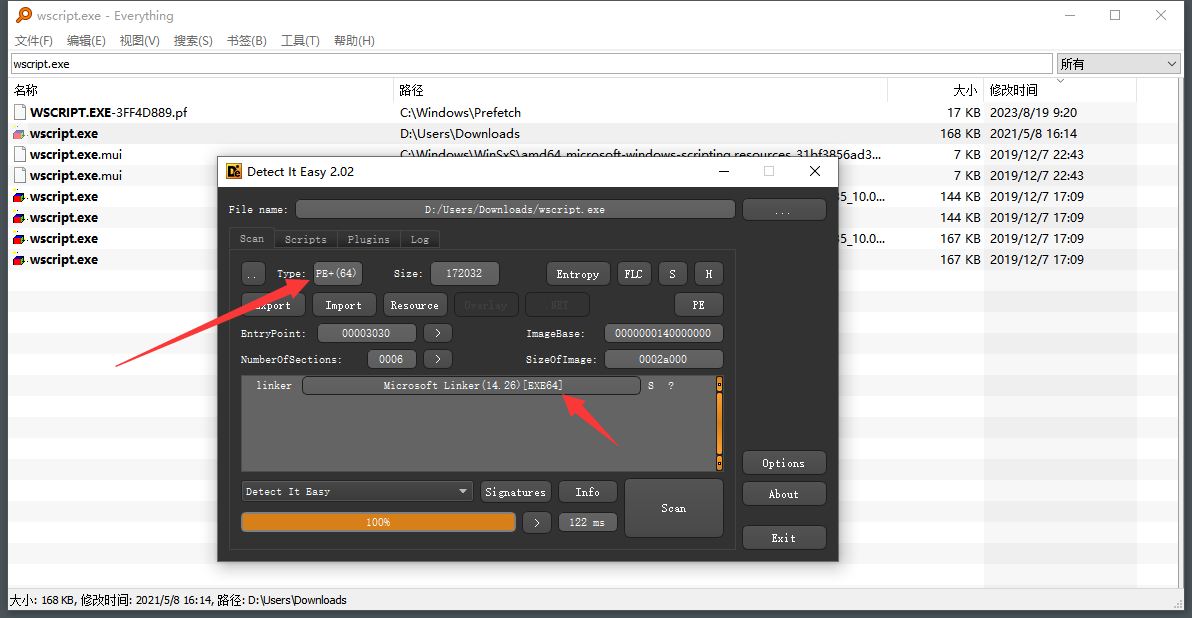Open the file type filter dropdown showing 所有
This screenshot has height=618, width=1192.
tap(1117, 62)
